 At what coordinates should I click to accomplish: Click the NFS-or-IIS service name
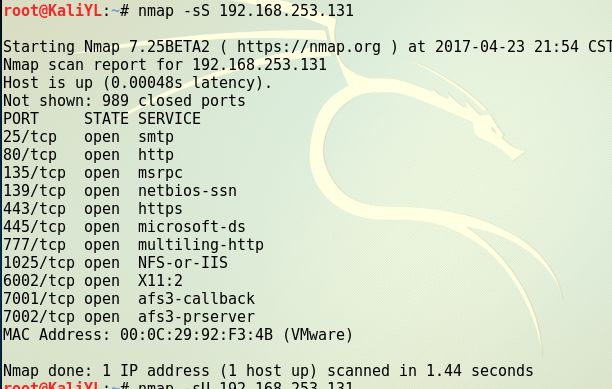pos(183,263)
